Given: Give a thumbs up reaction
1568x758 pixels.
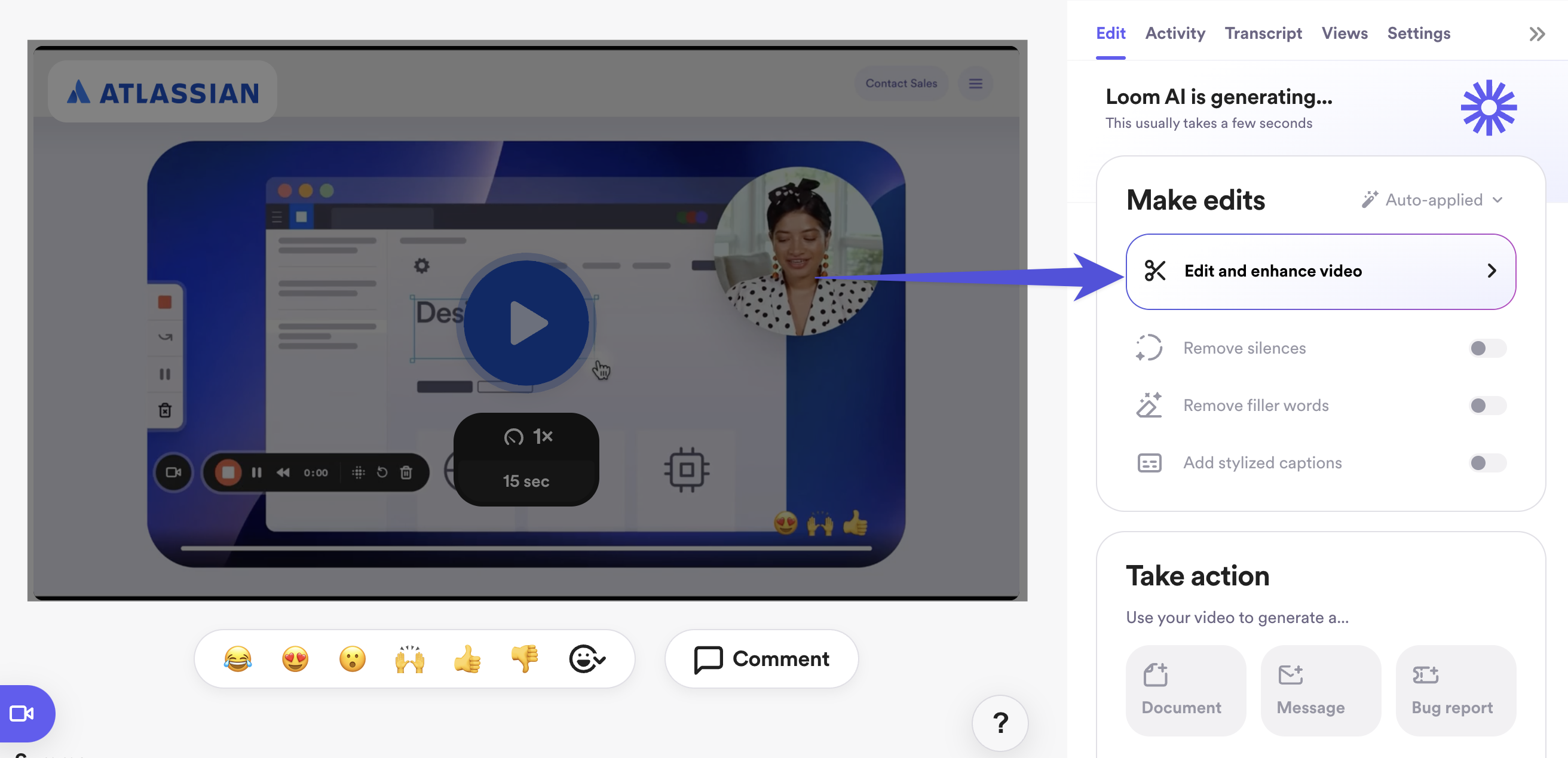Looking at the screenshot, I should [467, 659].
